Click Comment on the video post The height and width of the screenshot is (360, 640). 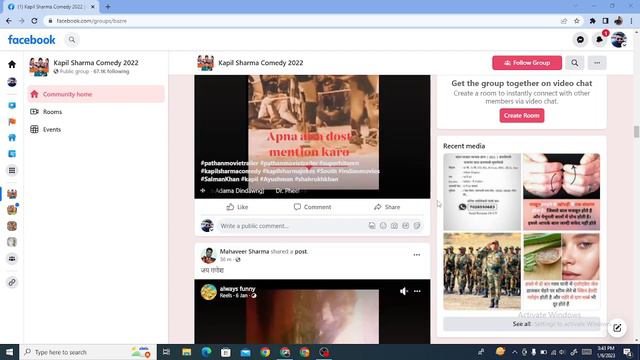click(312, 207)
